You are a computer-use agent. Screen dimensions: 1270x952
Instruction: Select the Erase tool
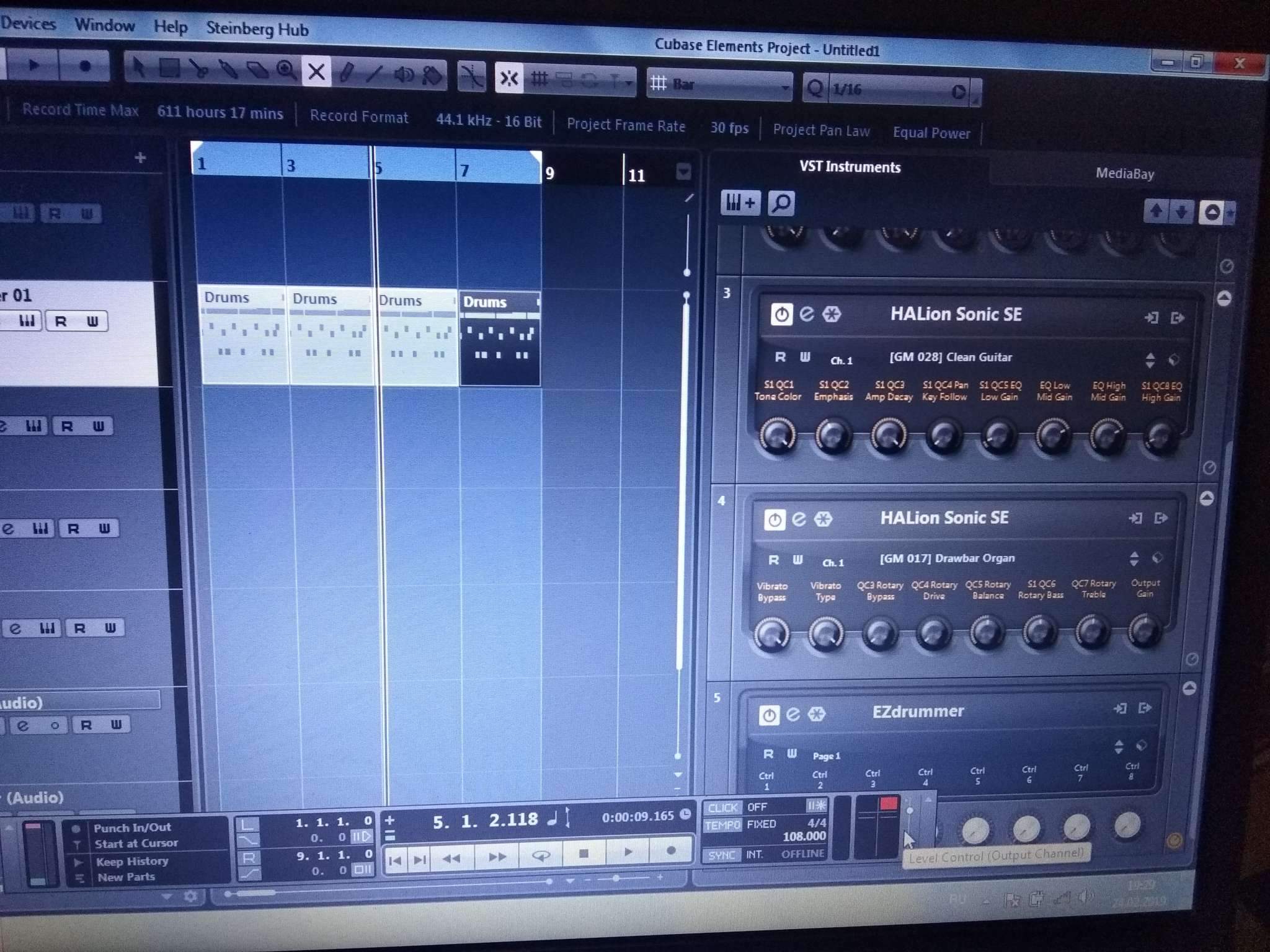pyautogui.click(x=257, y=71)
